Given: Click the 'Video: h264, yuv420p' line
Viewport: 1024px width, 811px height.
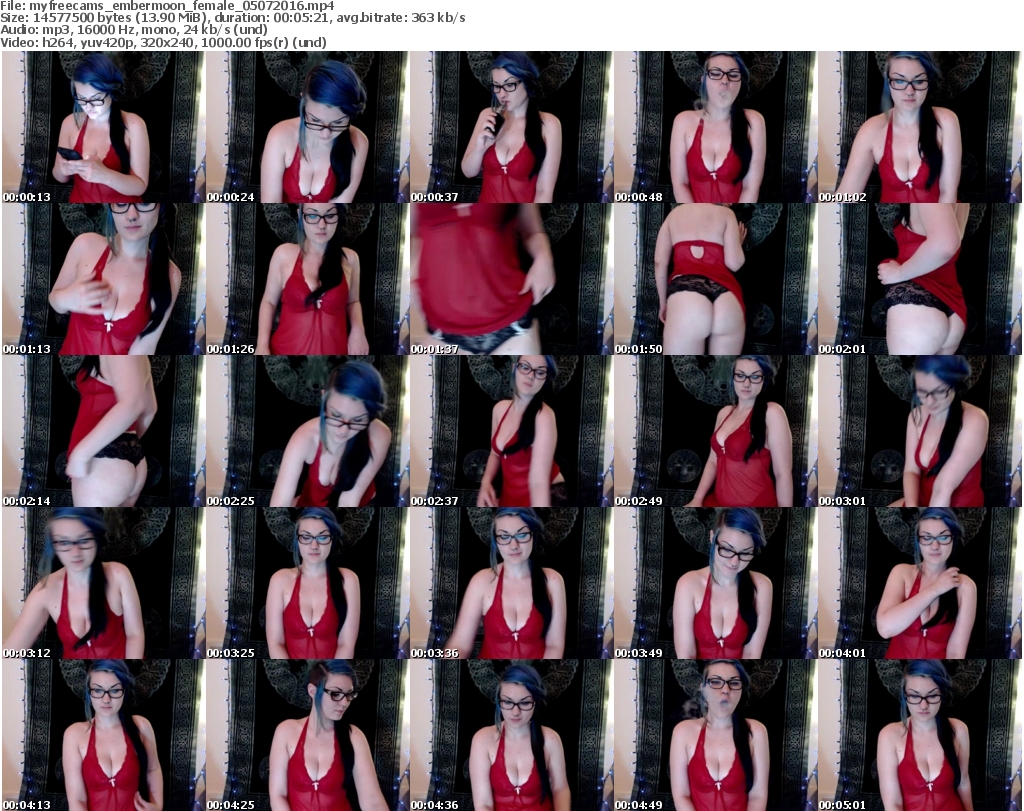Looking at the screenshot, I should (163, 42).
